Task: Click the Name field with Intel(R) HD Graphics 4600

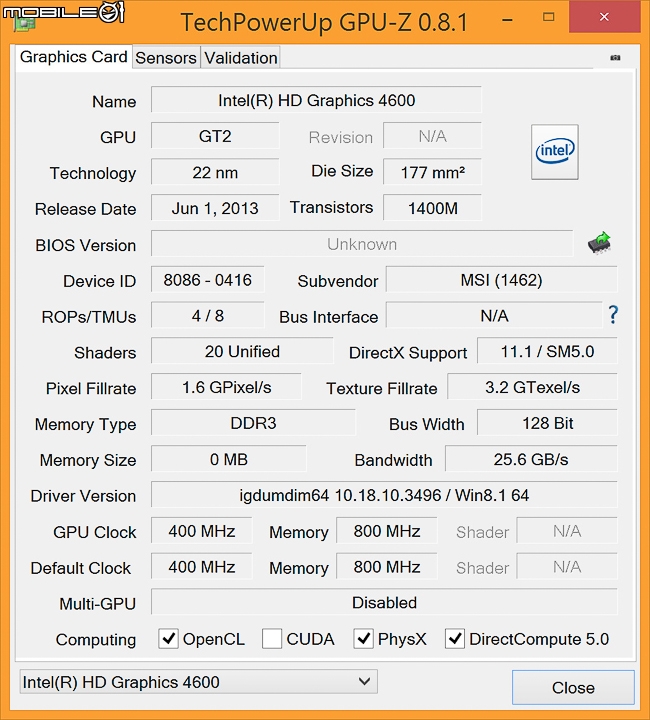Action: point(316,100)
